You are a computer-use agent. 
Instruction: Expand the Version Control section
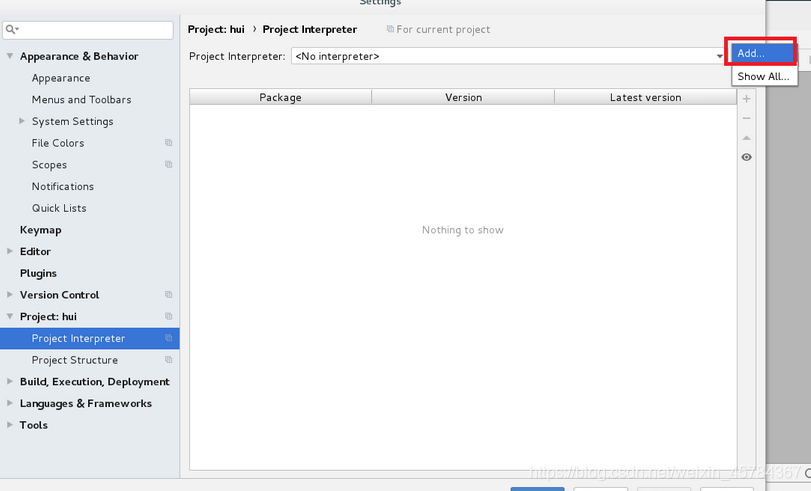pyautogui.click(x=10, y=294)
